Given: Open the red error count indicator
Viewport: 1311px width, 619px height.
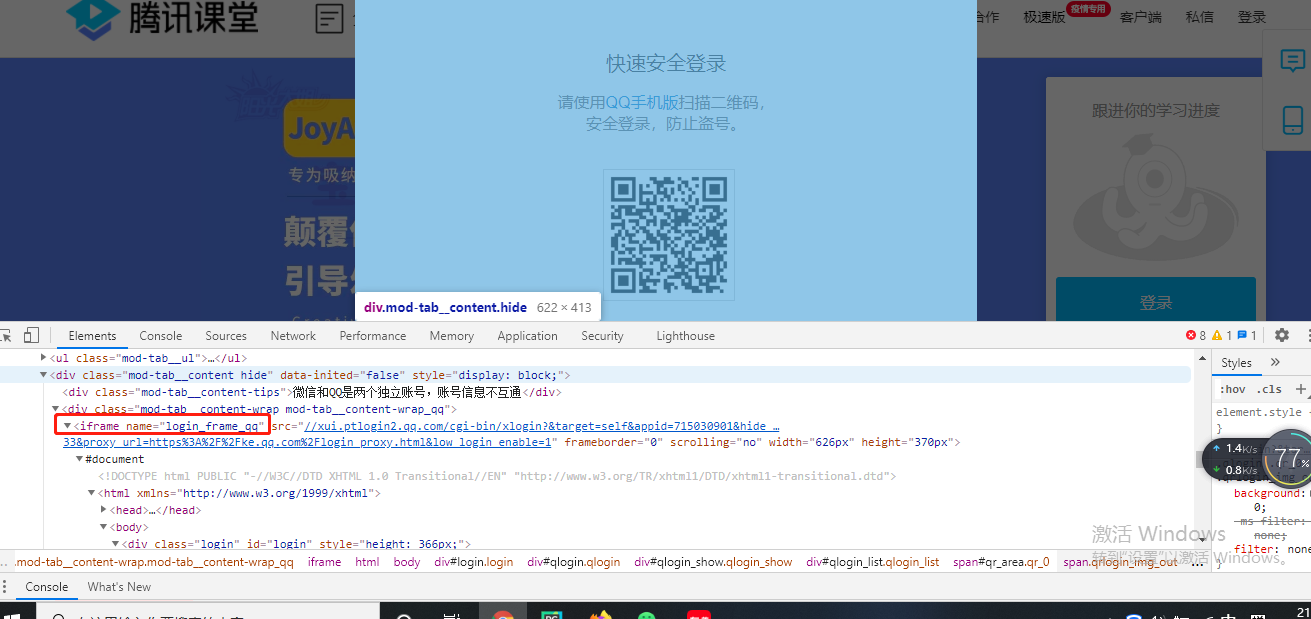Looking at the screenshot, I should tap(1196, 336).
